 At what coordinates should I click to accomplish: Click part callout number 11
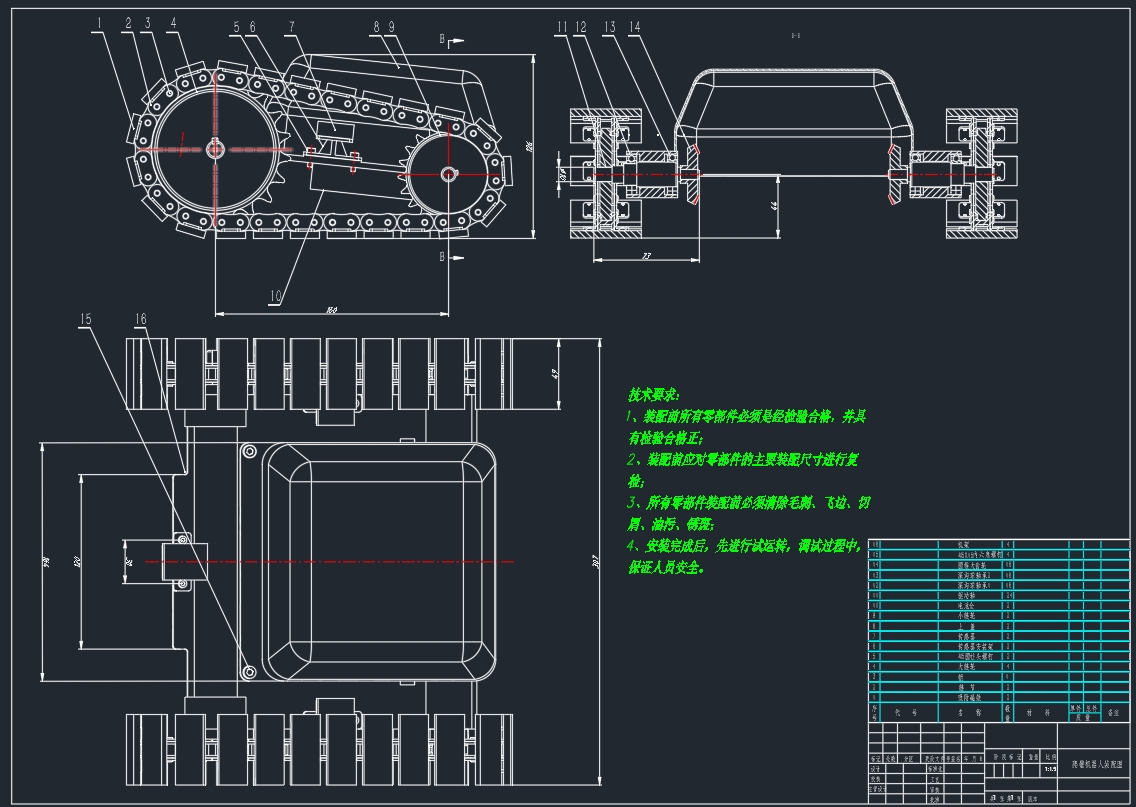click(x=562, y=28)
